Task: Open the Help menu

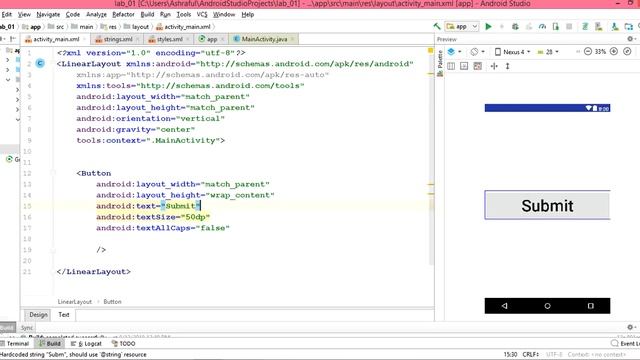Action: point(247,14)
